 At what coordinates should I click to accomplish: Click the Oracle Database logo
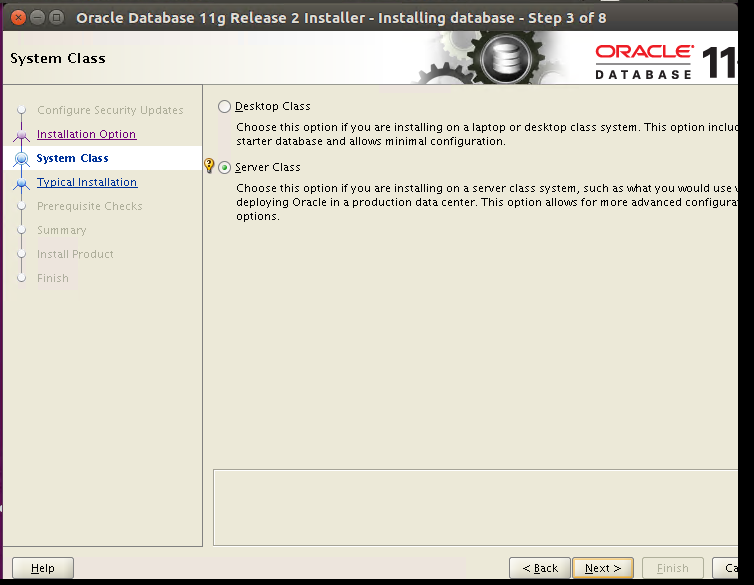click(666, 62)
